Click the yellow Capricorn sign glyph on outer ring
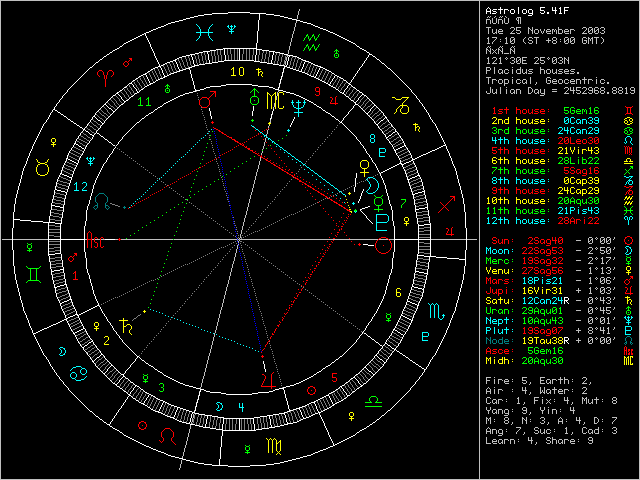Screen dimensions: 640x480 coord(401,105)
